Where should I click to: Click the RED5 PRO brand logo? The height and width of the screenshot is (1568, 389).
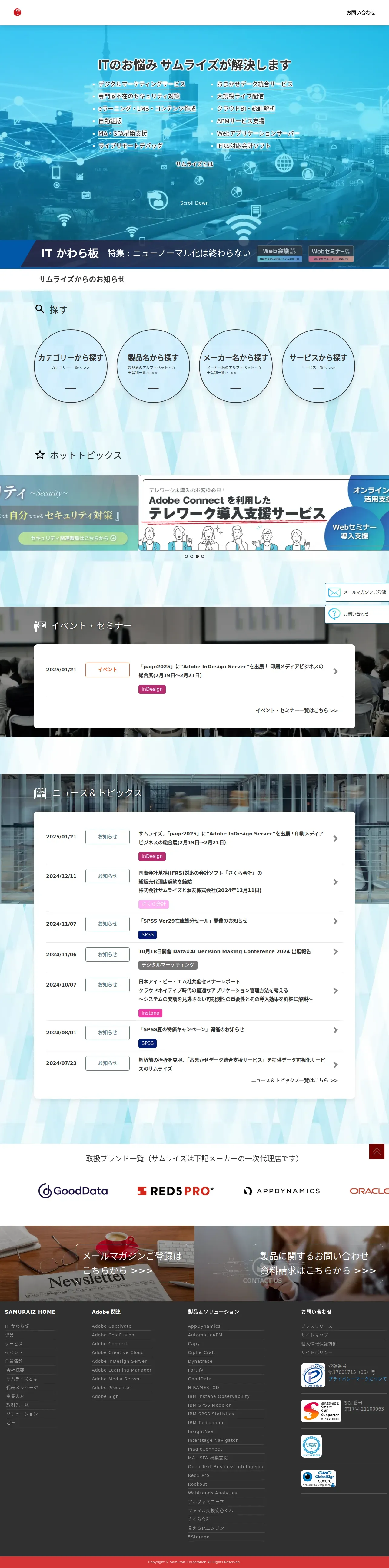coord(175,1191)
